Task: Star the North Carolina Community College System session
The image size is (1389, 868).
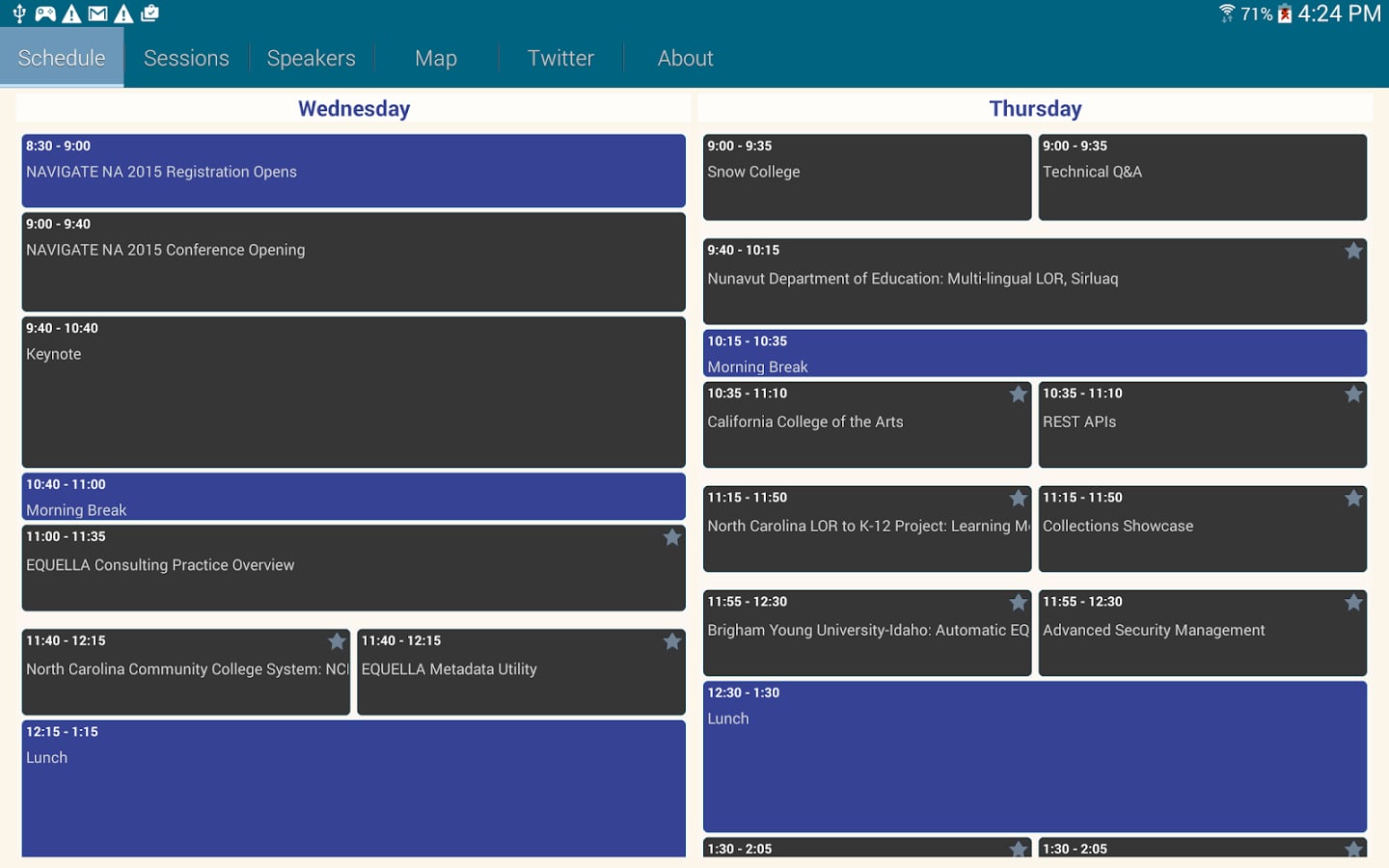Action: 337,641
